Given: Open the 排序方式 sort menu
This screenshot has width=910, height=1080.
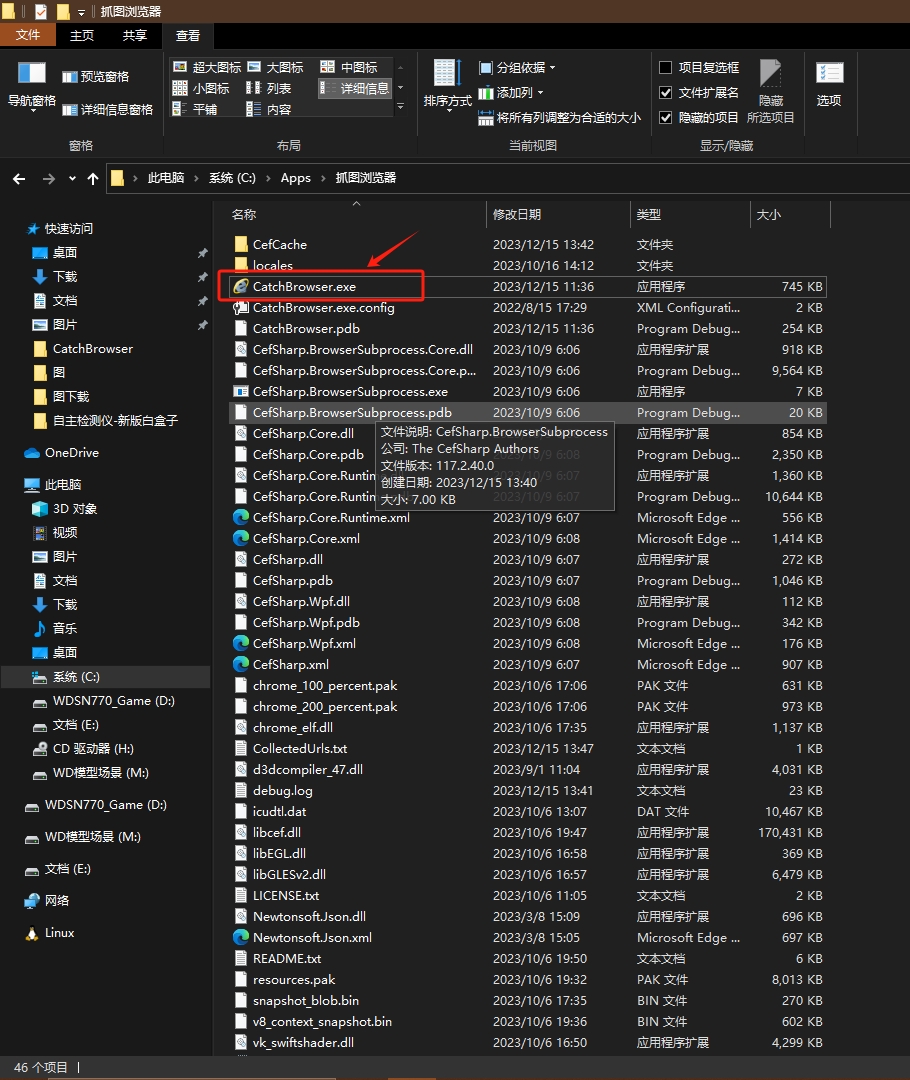Looking at the screenshot, I should (447, 86).
